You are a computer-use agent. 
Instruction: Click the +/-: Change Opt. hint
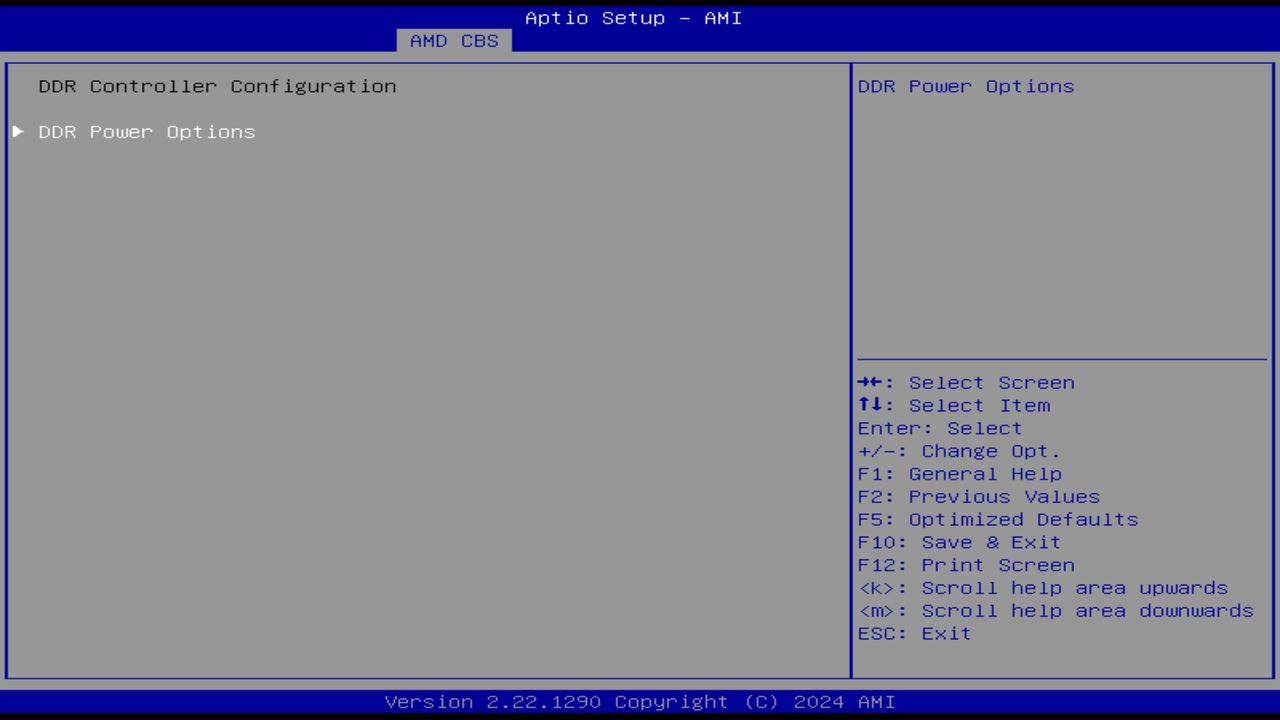(x=959, y=451)
